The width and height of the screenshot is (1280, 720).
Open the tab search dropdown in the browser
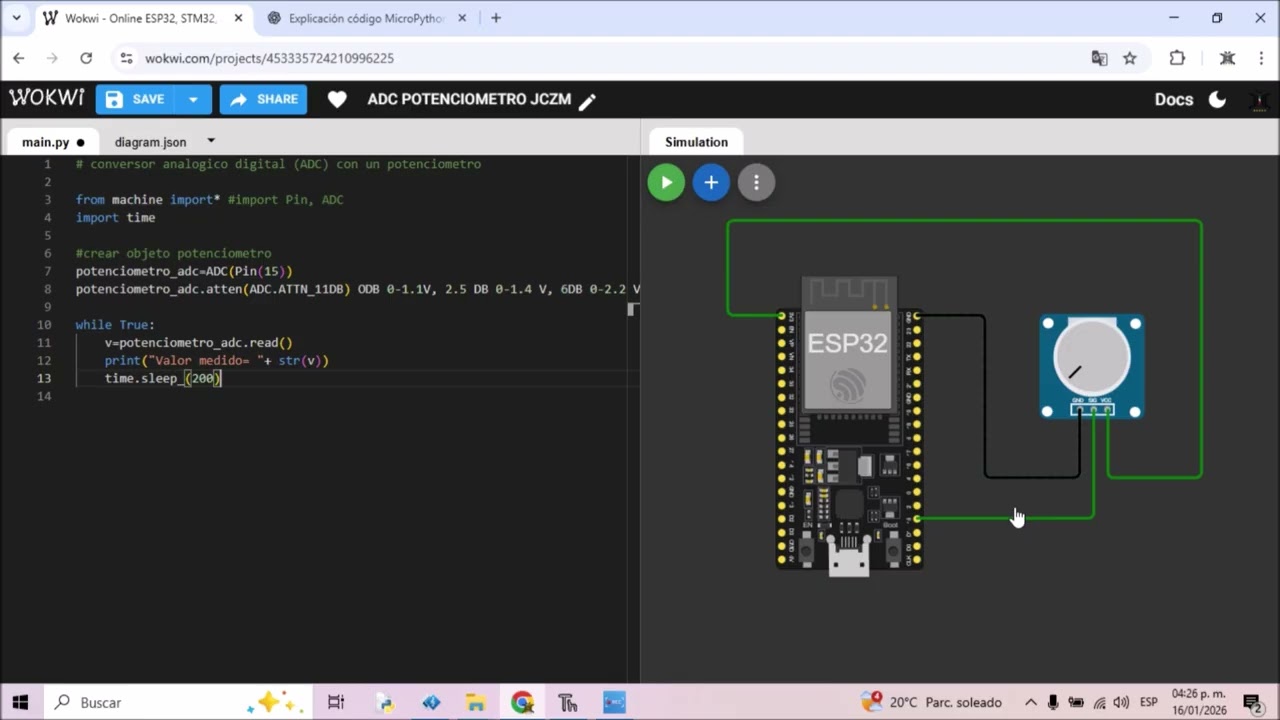[x=16, y=18]
